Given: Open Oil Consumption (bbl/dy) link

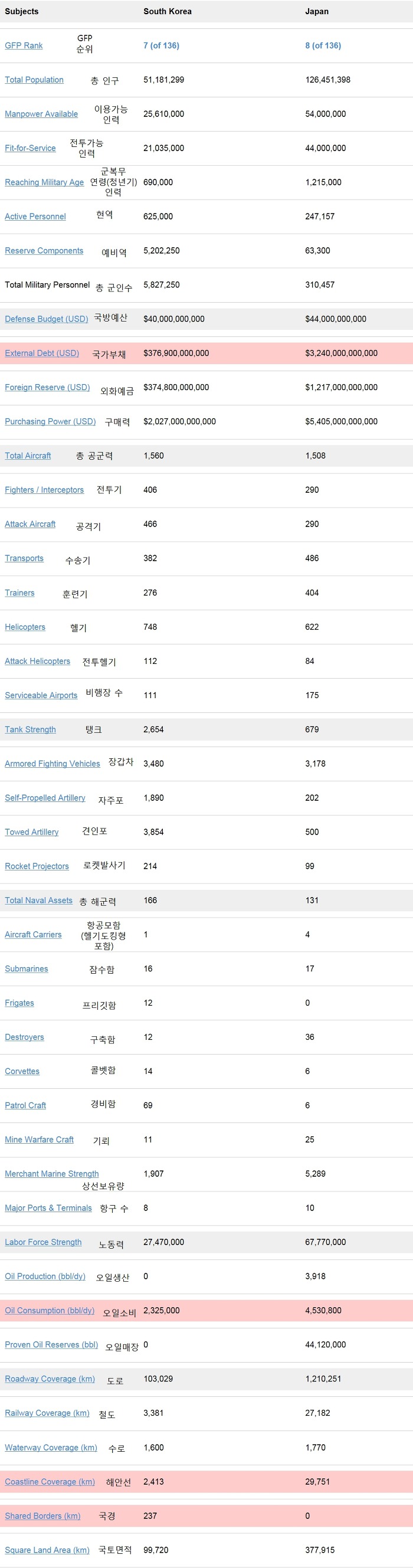Looking at the screenshot, I should 50,1310.
